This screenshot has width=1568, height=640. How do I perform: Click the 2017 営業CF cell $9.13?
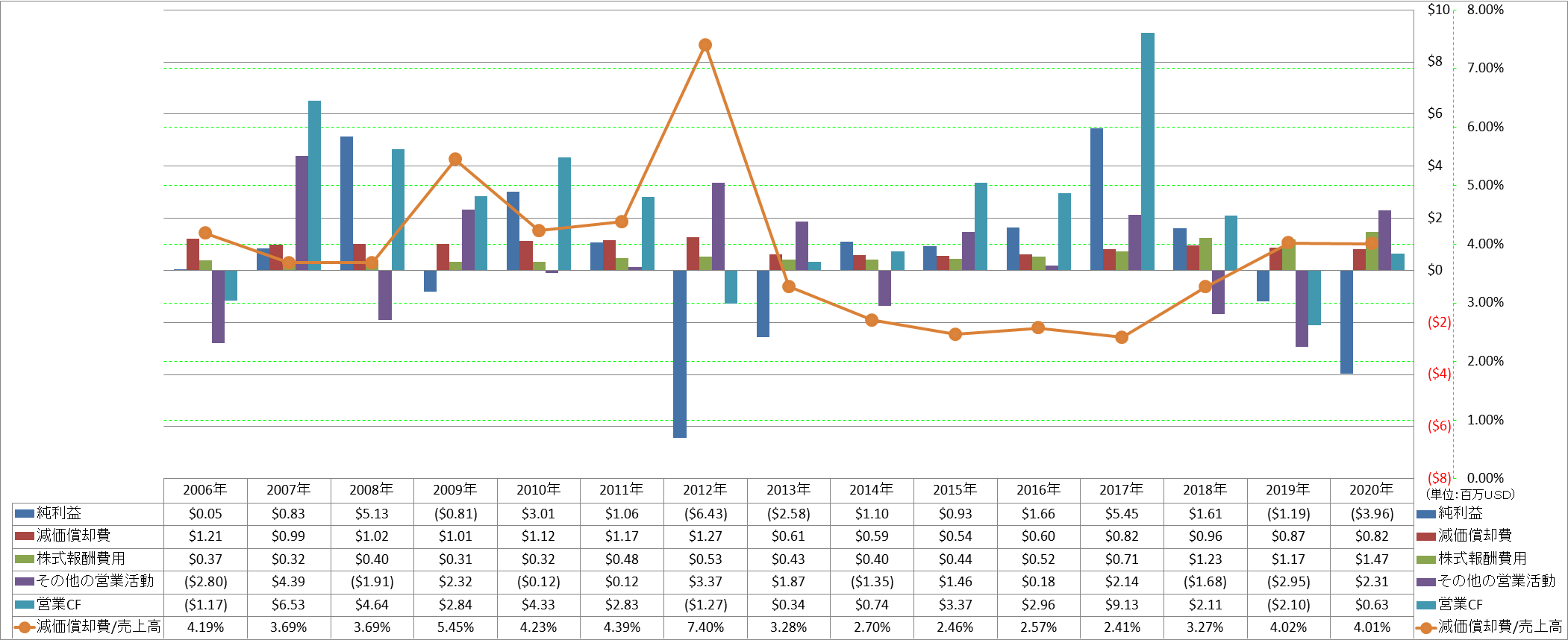pos(1122,605)
